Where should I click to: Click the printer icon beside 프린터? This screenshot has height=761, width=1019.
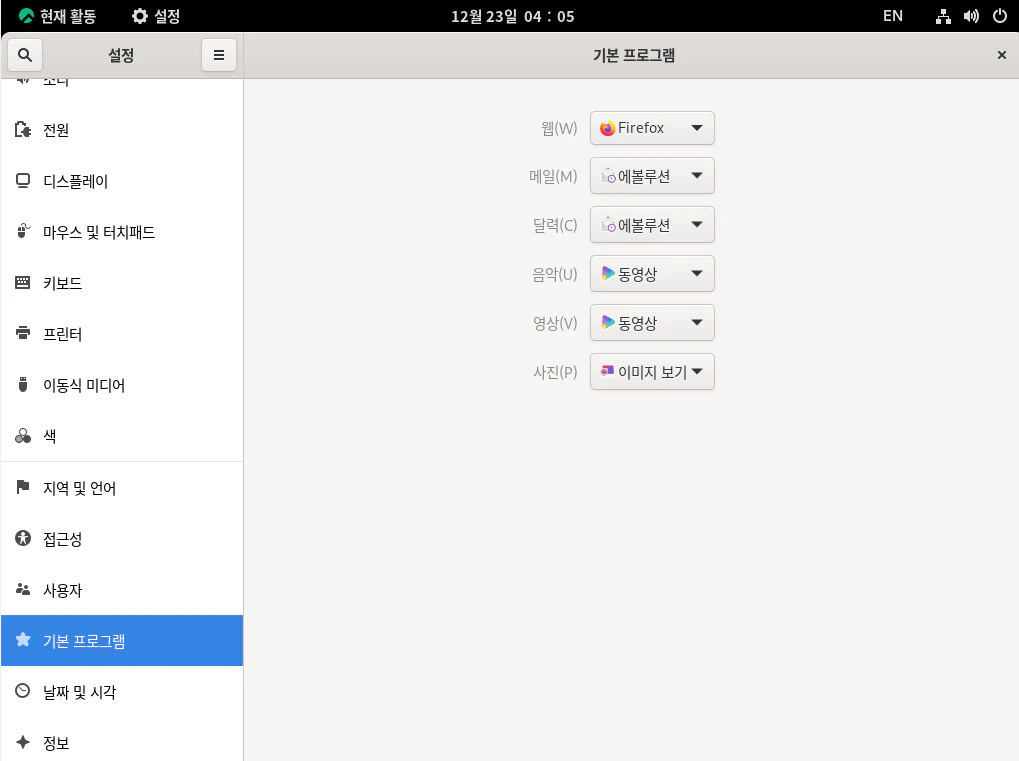tap(23, 333)
